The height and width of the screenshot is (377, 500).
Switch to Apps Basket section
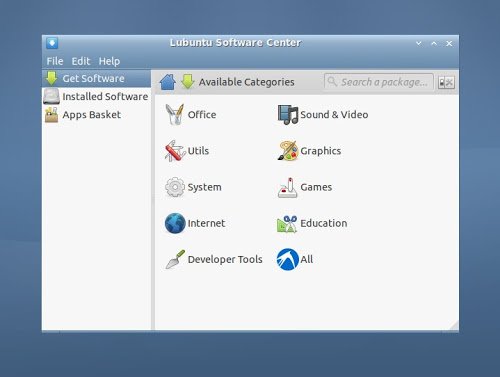click(x=97, y=115)
